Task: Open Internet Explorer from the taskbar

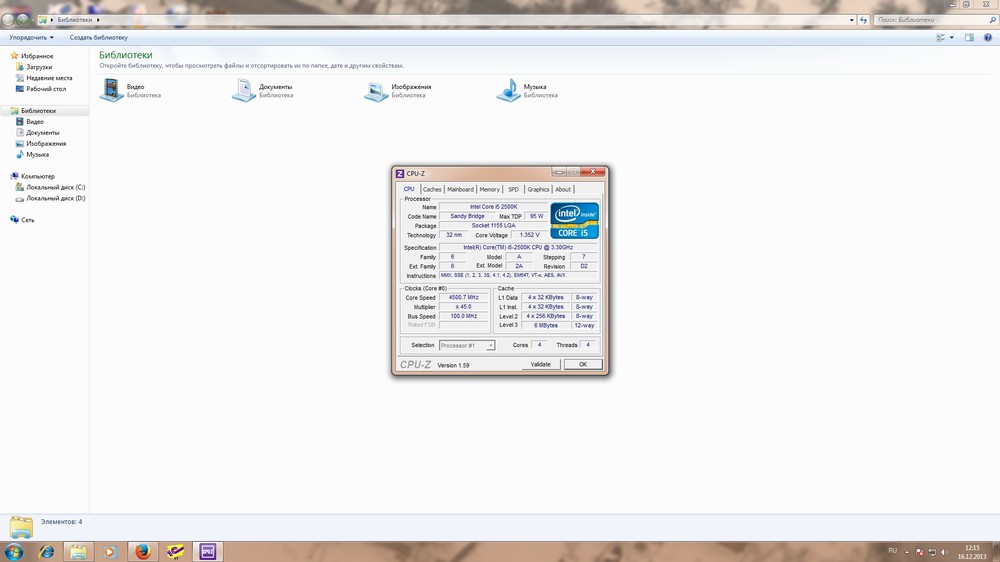Action: 47,552
